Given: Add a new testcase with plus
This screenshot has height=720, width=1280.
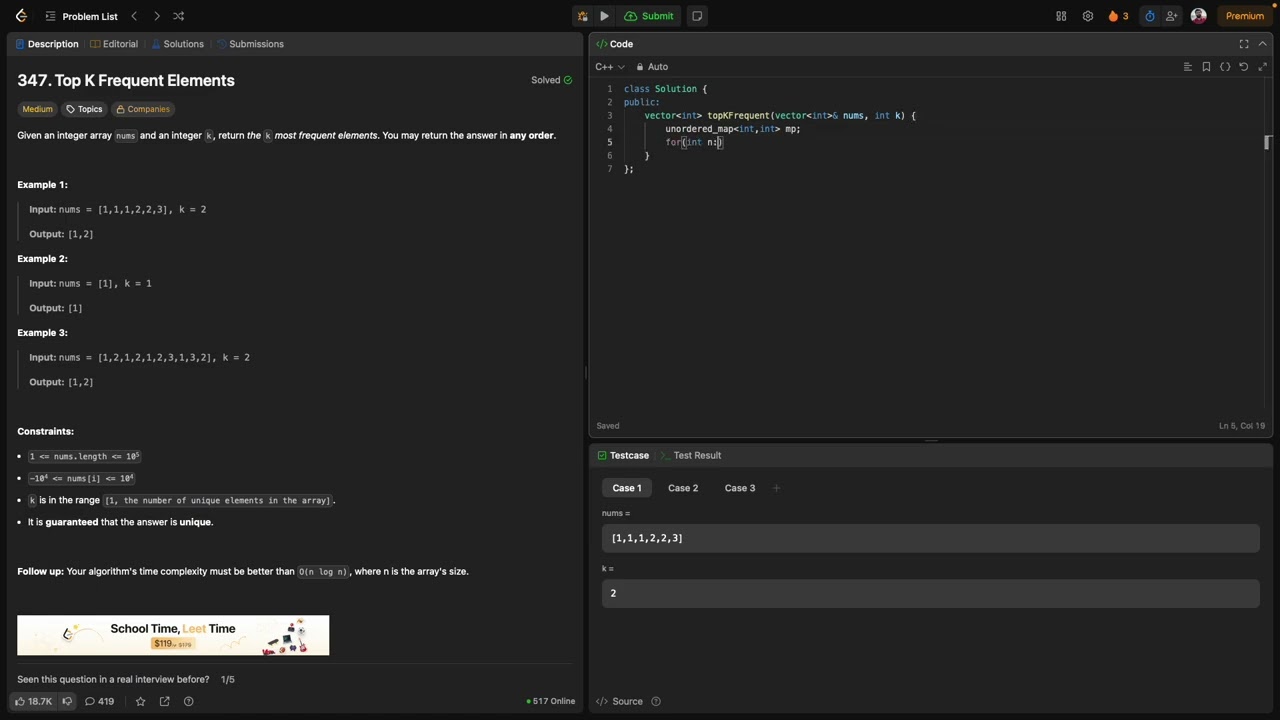Looking at the screenshot, I should [x=776, y=488].
